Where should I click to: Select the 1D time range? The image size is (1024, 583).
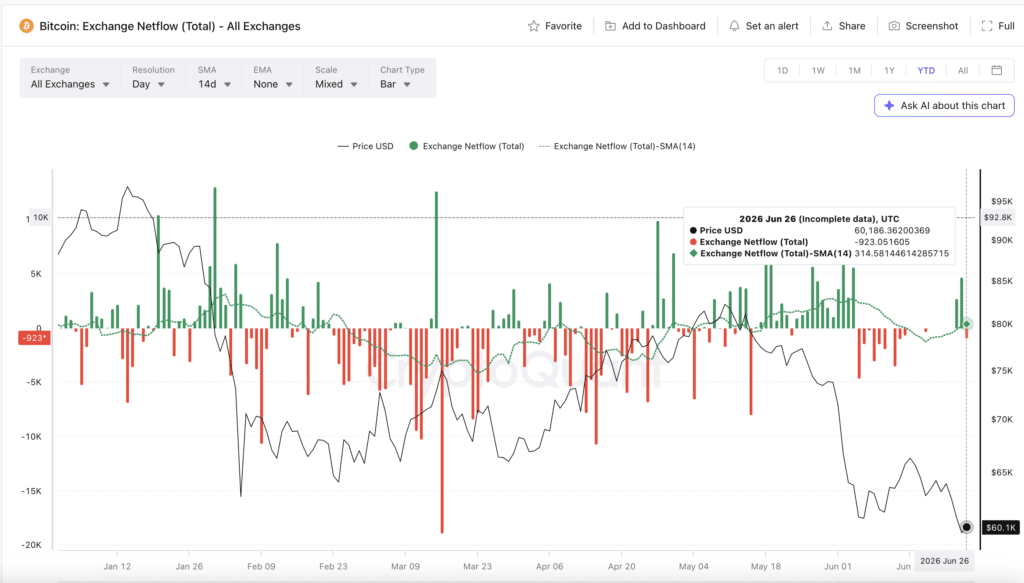782,71
